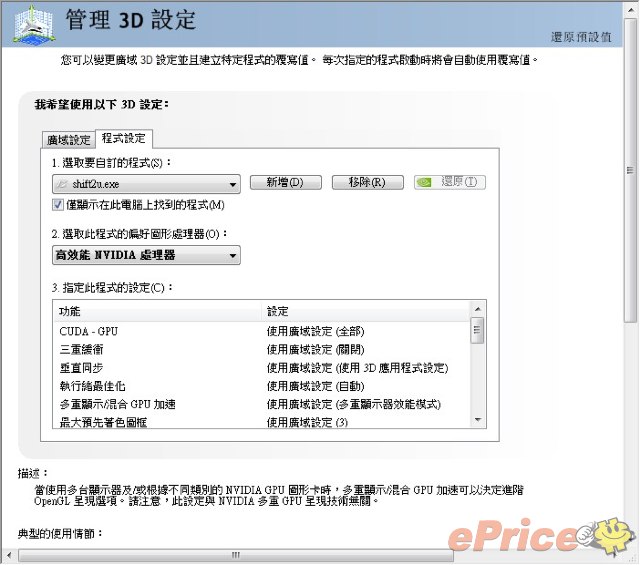Click the 還原預設值 link
Image resolution: width=640 pixels, height=565 pixels.
click(x=581, y=37)
